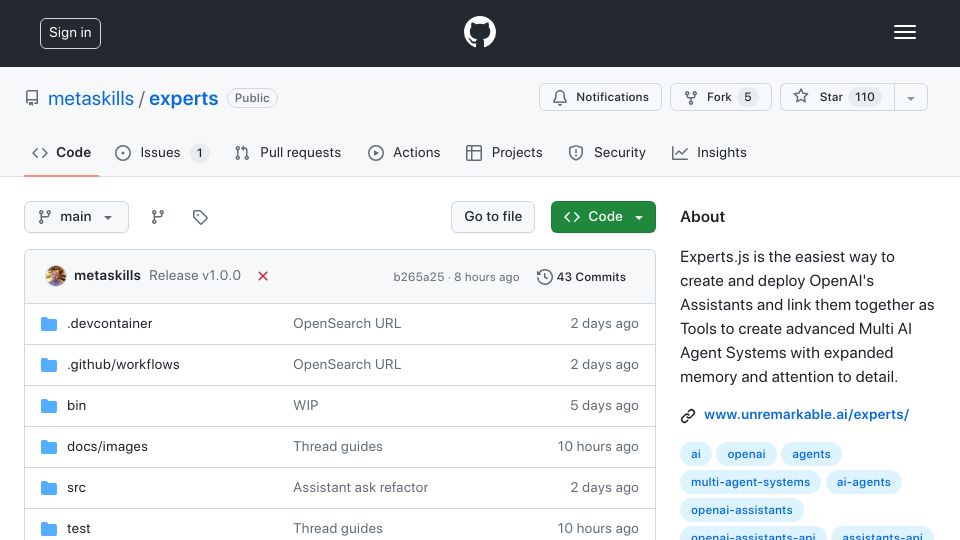The height and width of the screenshot is (540, 960).
Task: Expand the star lists dropdown arrow
Action: tap(910, 98)
